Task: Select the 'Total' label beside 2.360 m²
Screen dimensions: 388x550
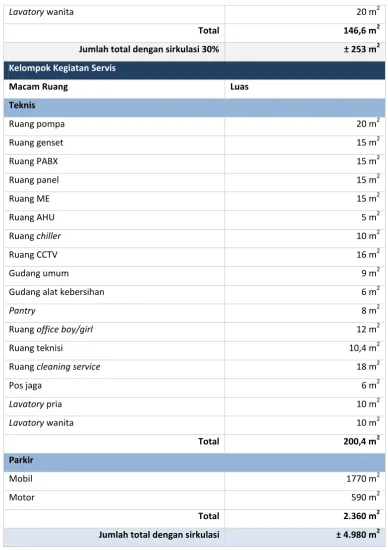Action: (209, 516)
